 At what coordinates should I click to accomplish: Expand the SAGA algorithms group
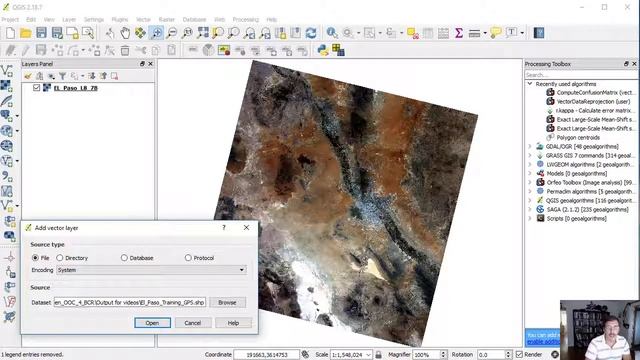pos(530,209)
